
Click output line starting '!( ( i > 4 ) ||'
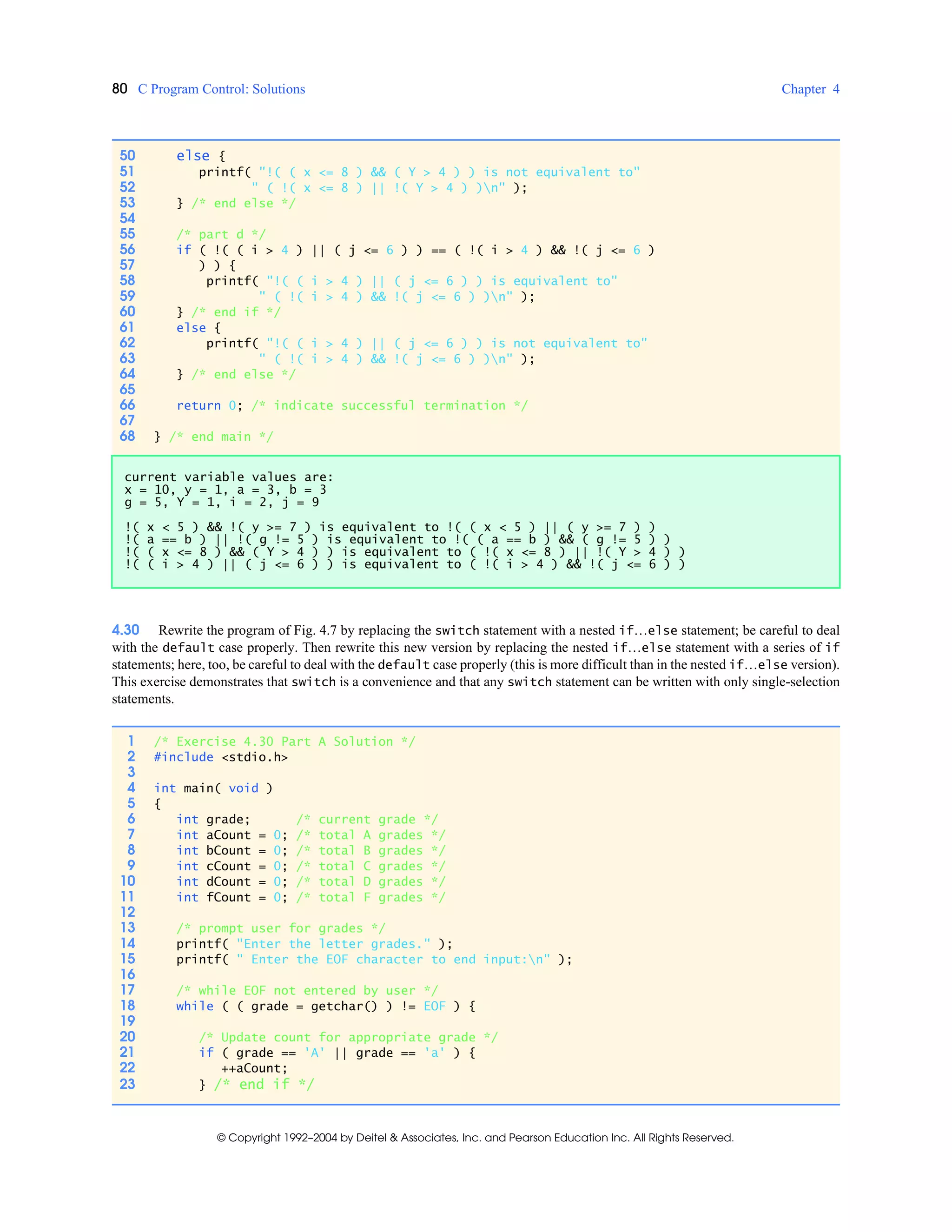[x=405, y=564]
